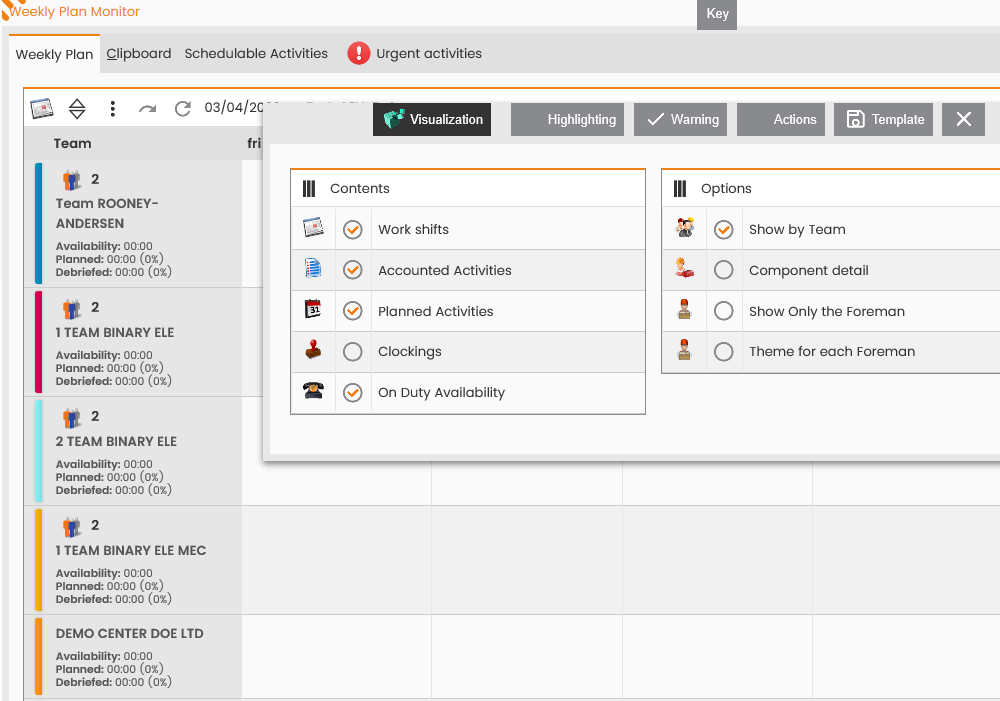Viewport: 1000px width, 701px height.
Task: Click the Planned Activities calendar icon
Action: click(x=313, y=309)
